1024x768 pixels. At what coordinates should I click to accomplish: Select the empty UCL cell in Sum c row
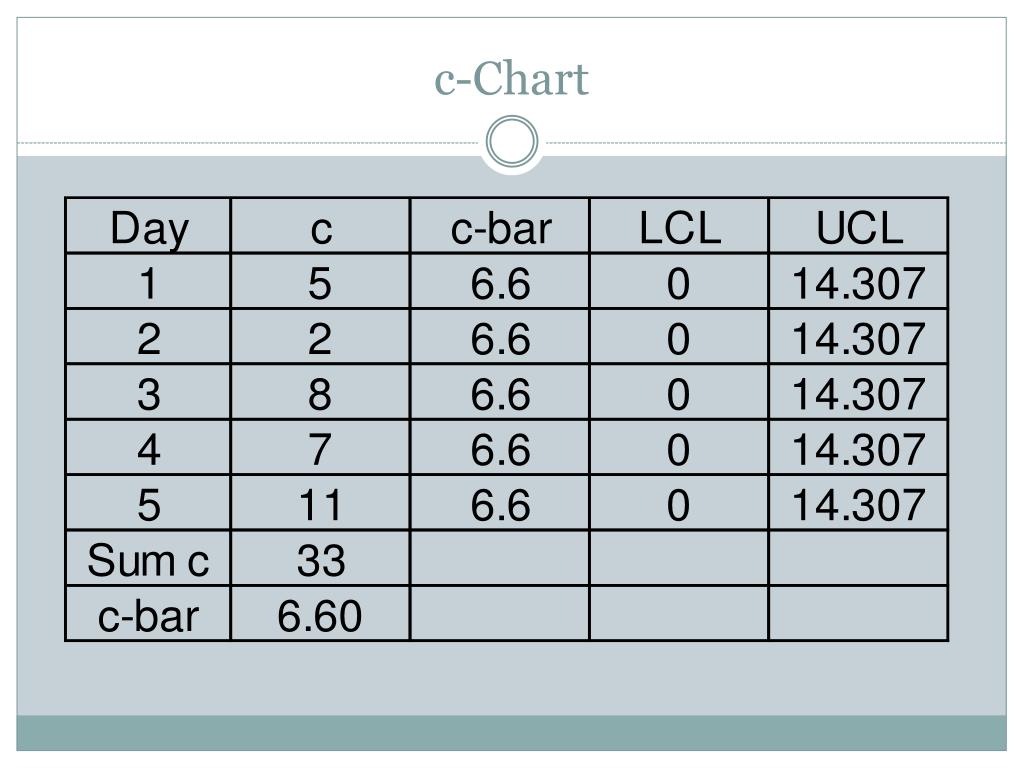coord(859,558)
